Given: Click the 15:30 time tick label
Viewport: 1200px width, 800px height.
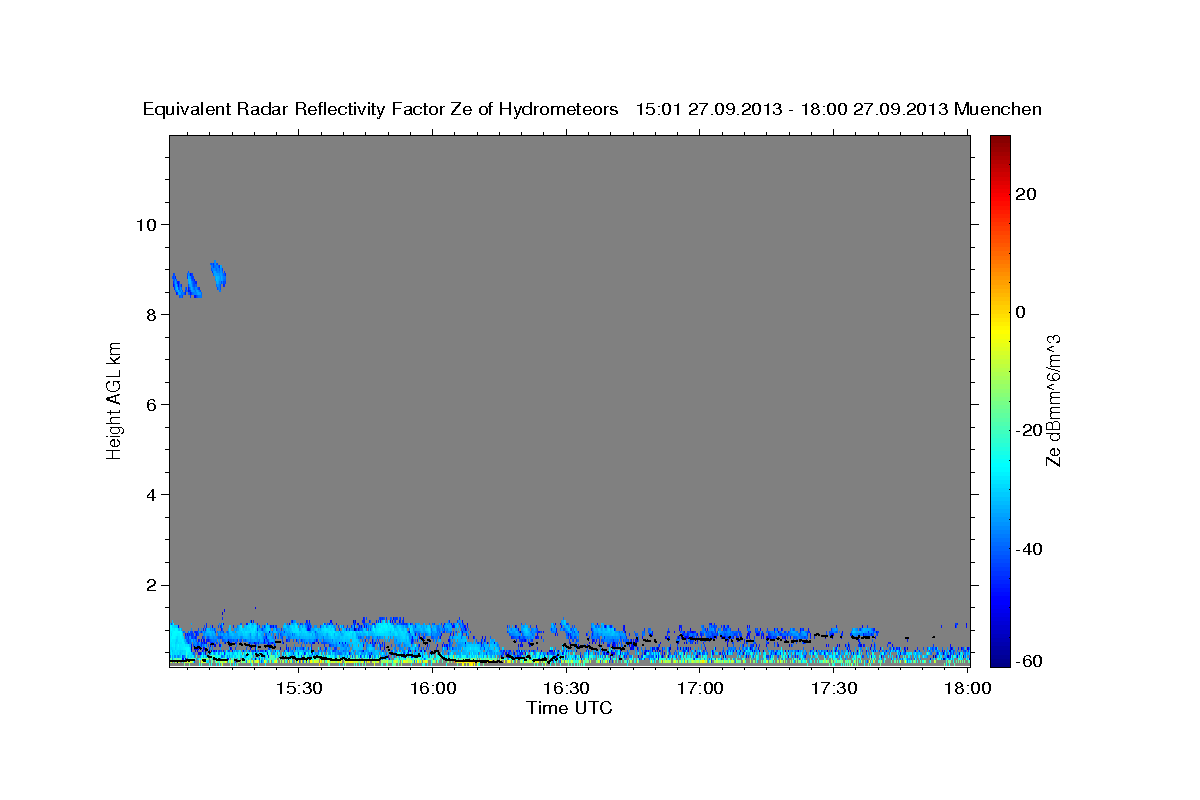Looking at the screenshot, I should click(299, 689).
